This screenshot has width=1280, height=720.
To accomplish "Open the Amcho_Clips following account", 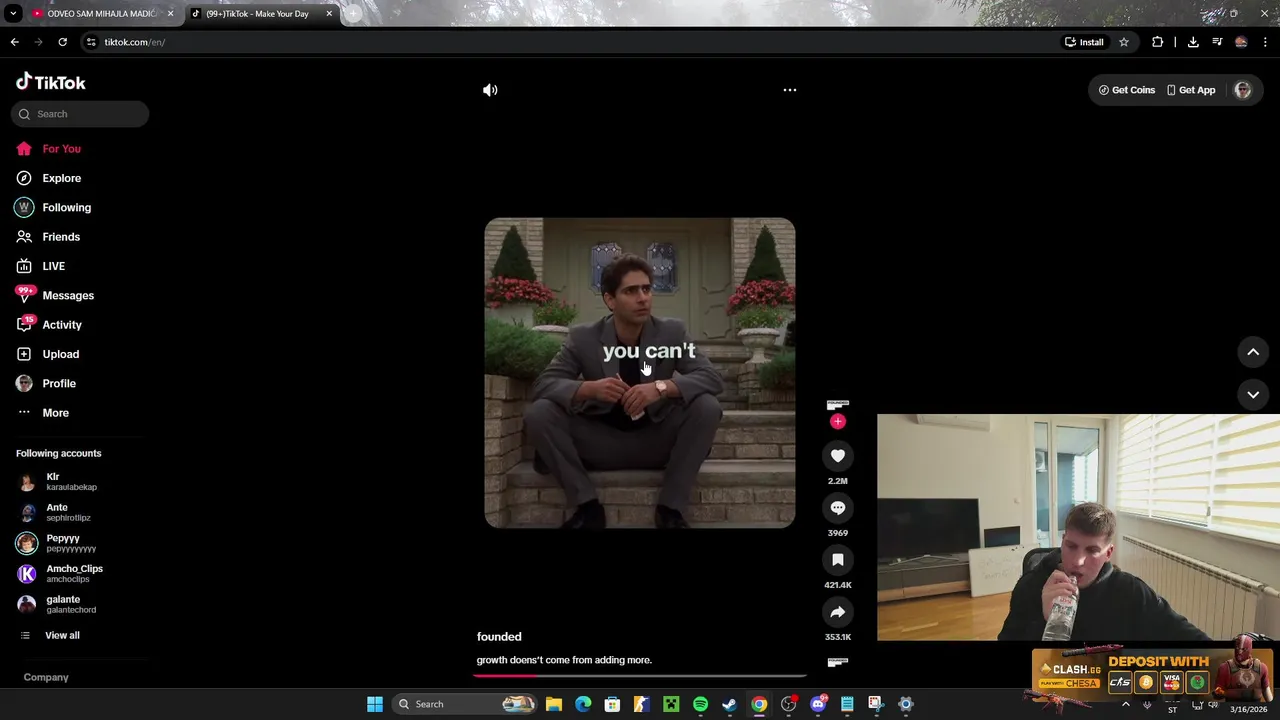I will [60, 574].
